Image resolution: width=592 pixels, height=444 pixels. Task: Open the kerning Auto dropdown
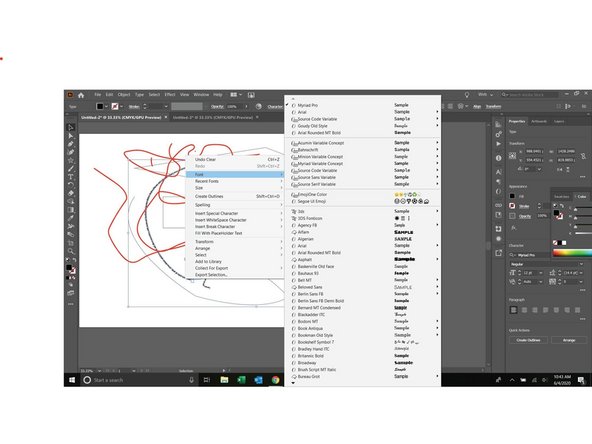541,282
